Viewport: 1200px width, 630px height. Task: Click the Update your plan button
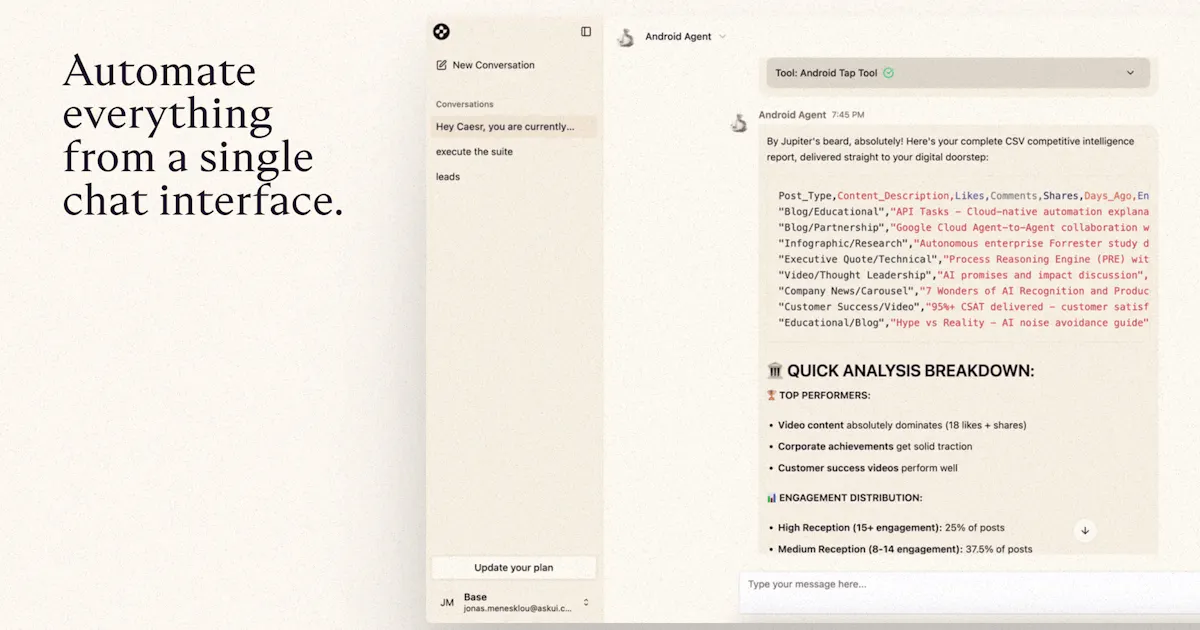click(x=514, y=568)
